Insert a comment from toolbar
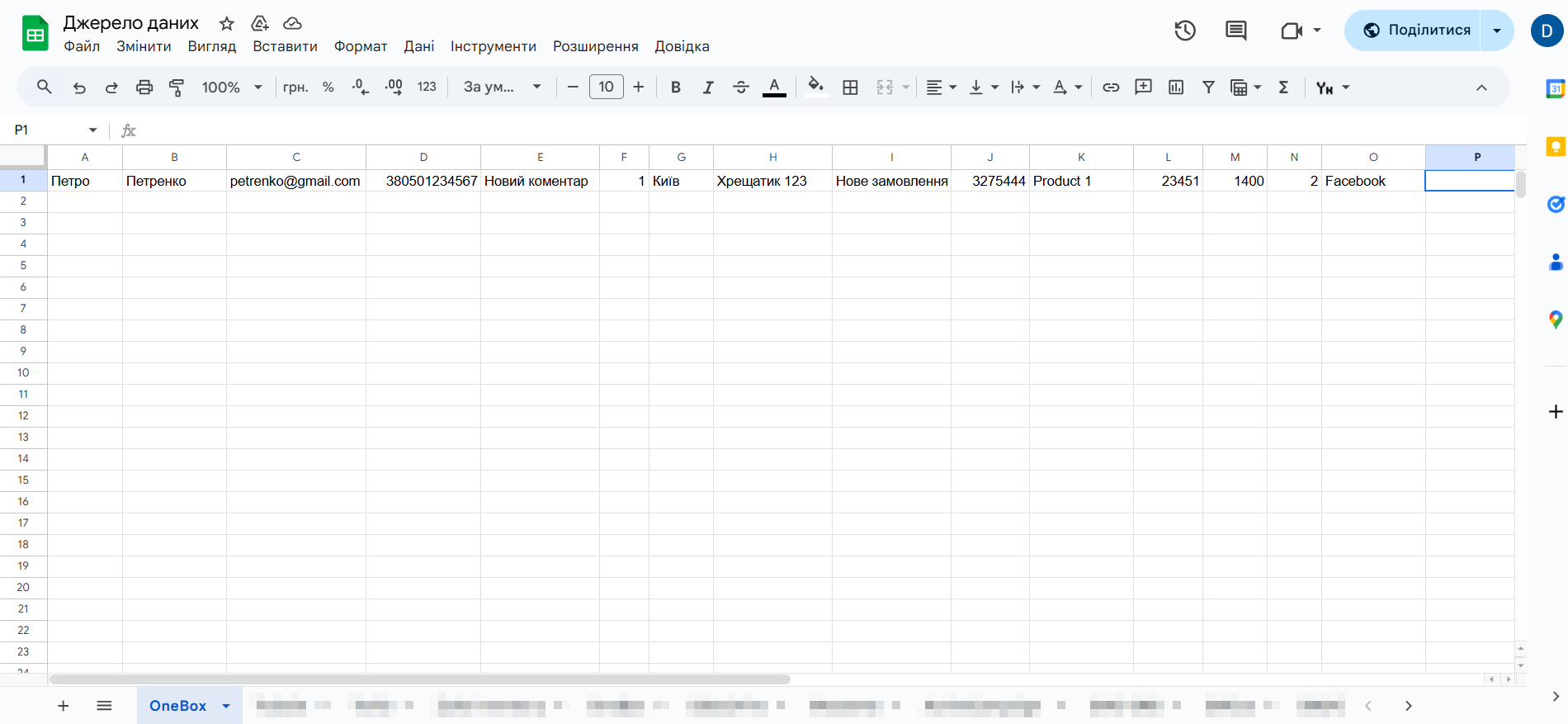The width and height of the screenshot is (1568, 724). click(x=1143, y=87)
